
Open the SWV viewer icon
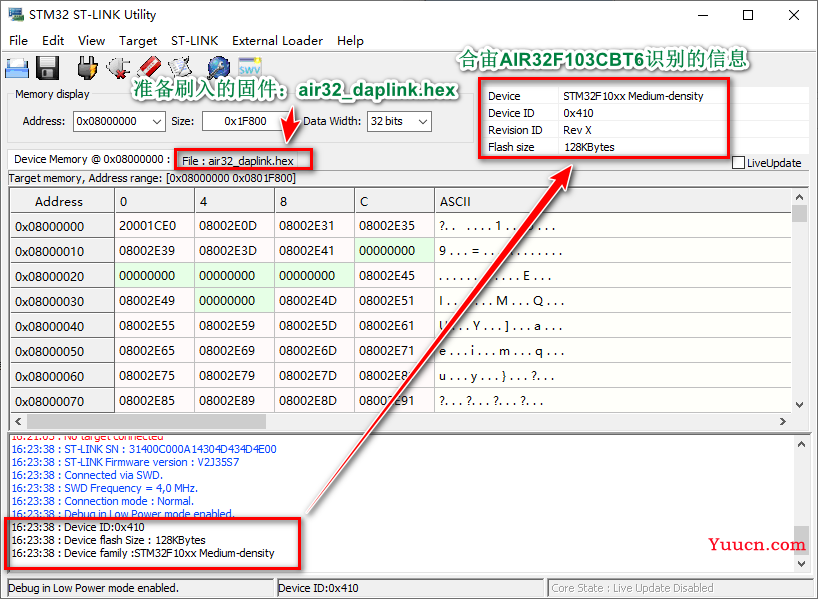coord(249,67)
